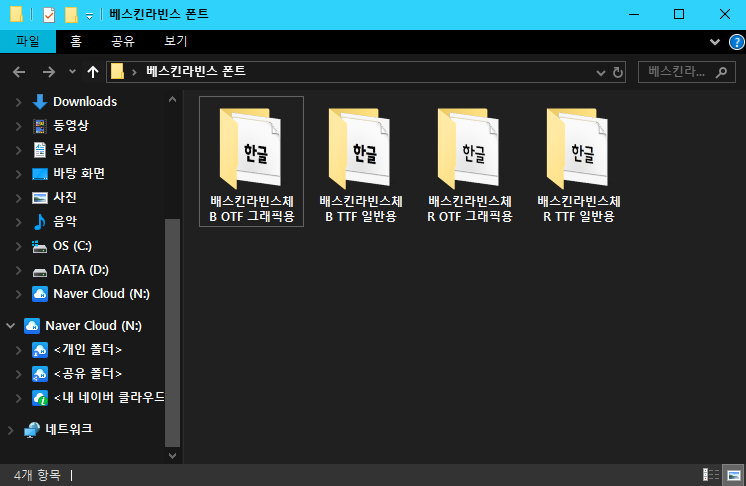Click the navigation pane scrollbar thumb
Image resolution: width=746 pixels, height=486 pixels.
pos(172,333)
